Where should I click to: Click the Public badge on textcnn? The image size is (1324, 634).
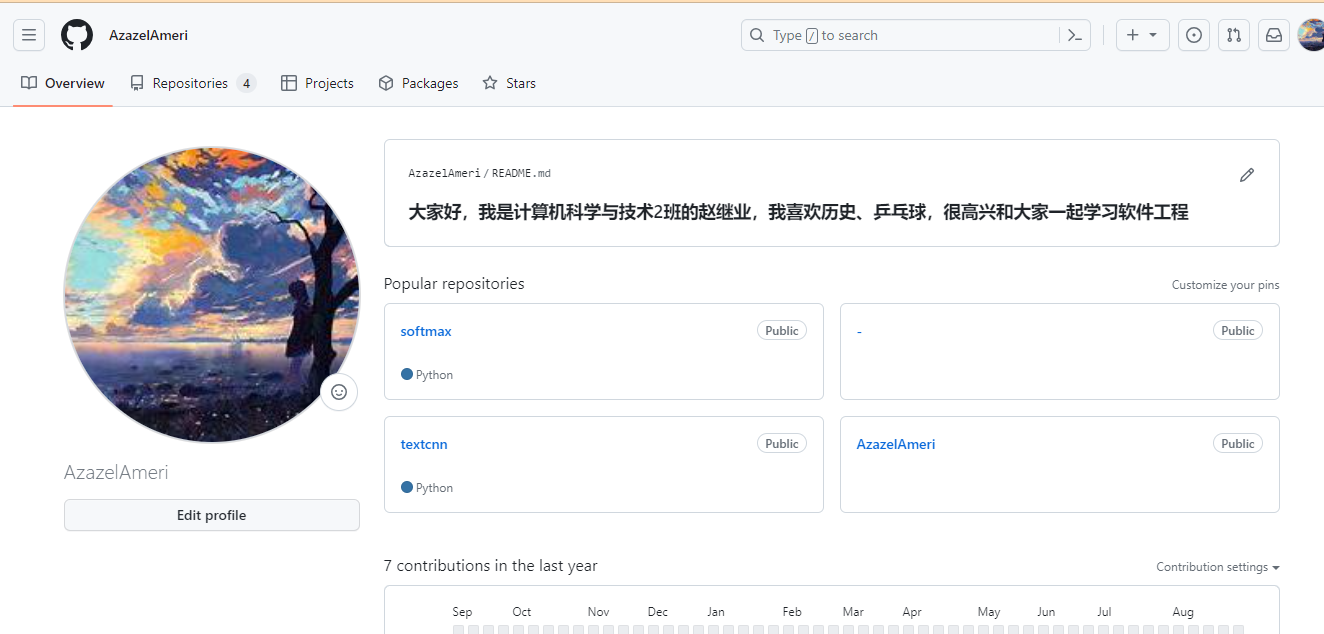pyautogui.click(x=782, y=444)
